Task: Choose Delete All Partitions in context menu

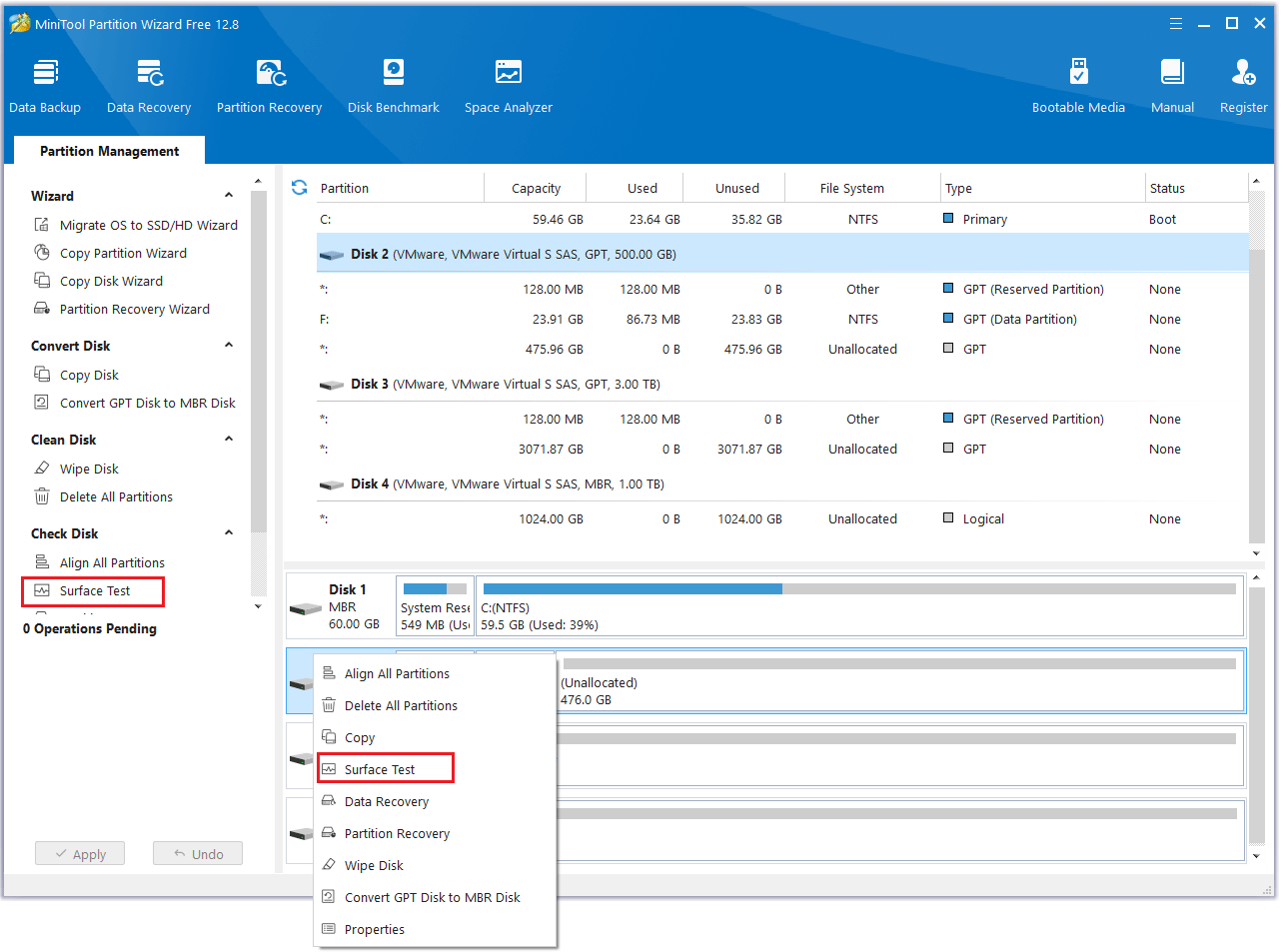Action: (x=435, y=705)
